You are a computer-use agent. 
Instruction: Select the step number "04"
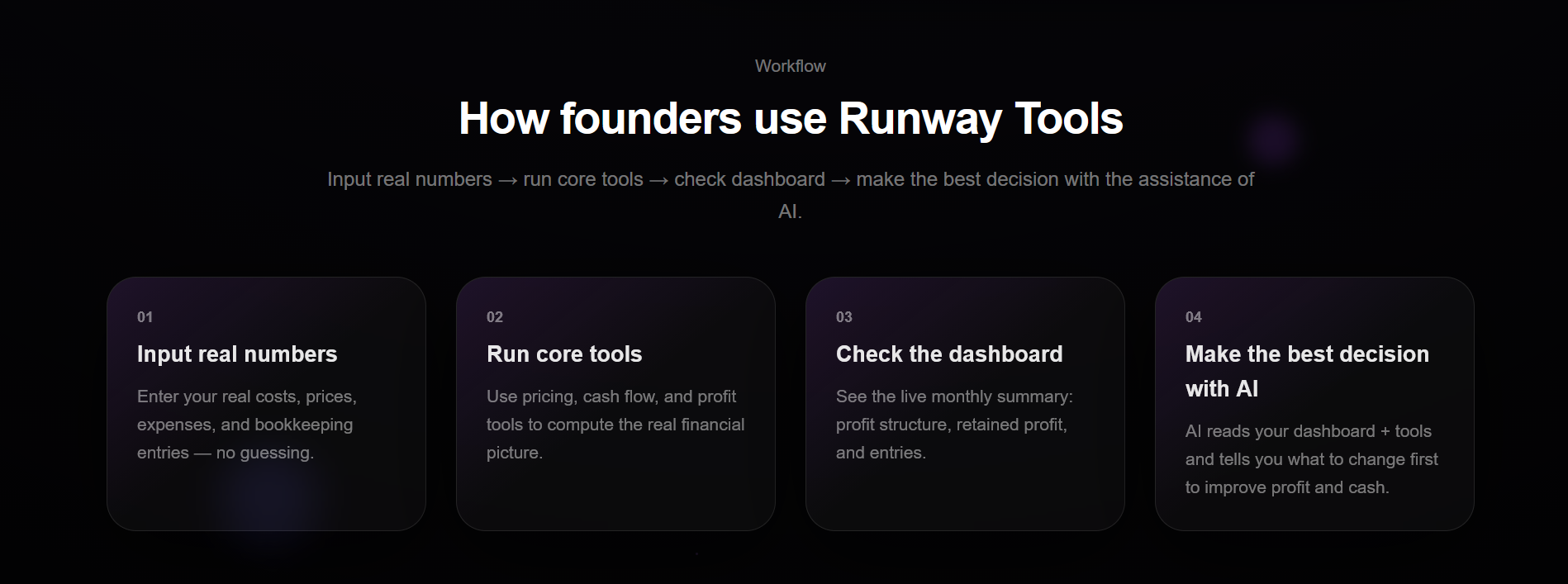1193,317
